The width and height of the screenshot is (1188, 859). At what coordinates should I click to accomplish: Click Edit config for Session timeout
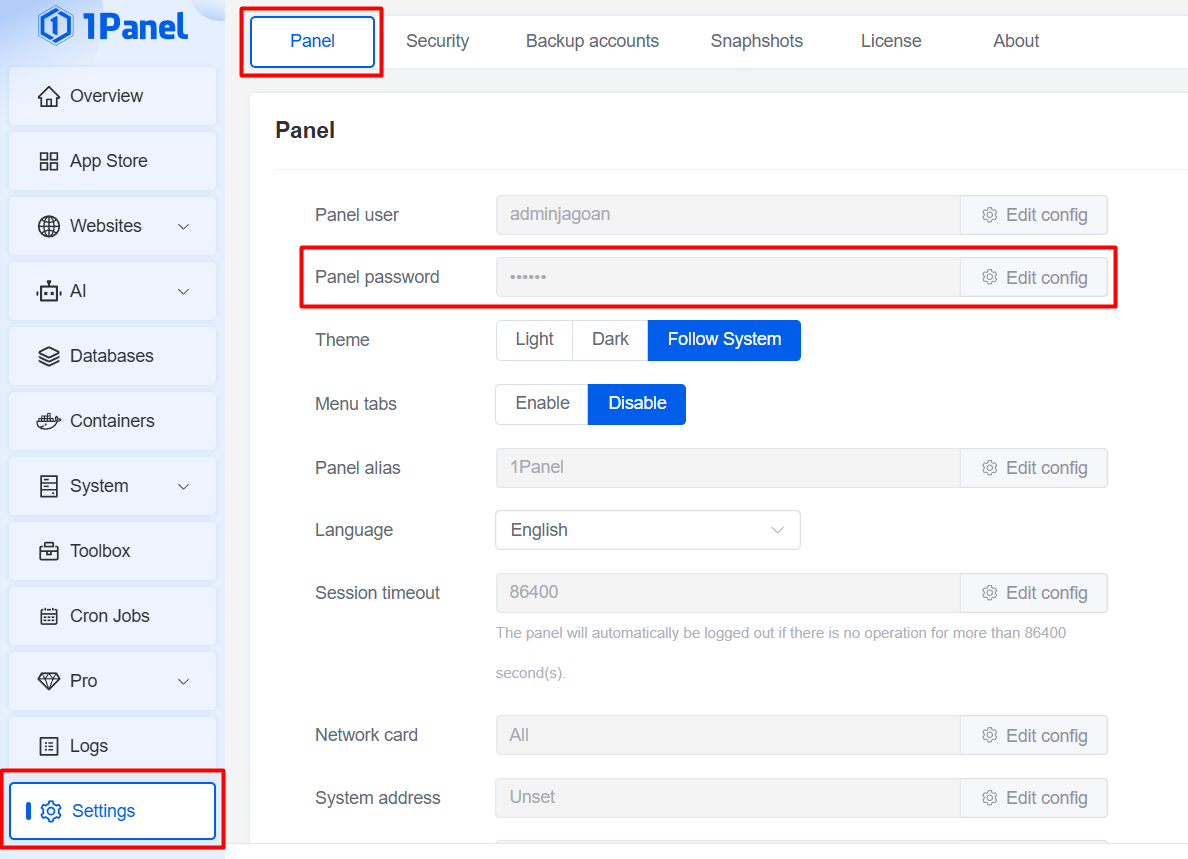point(1034,593)
